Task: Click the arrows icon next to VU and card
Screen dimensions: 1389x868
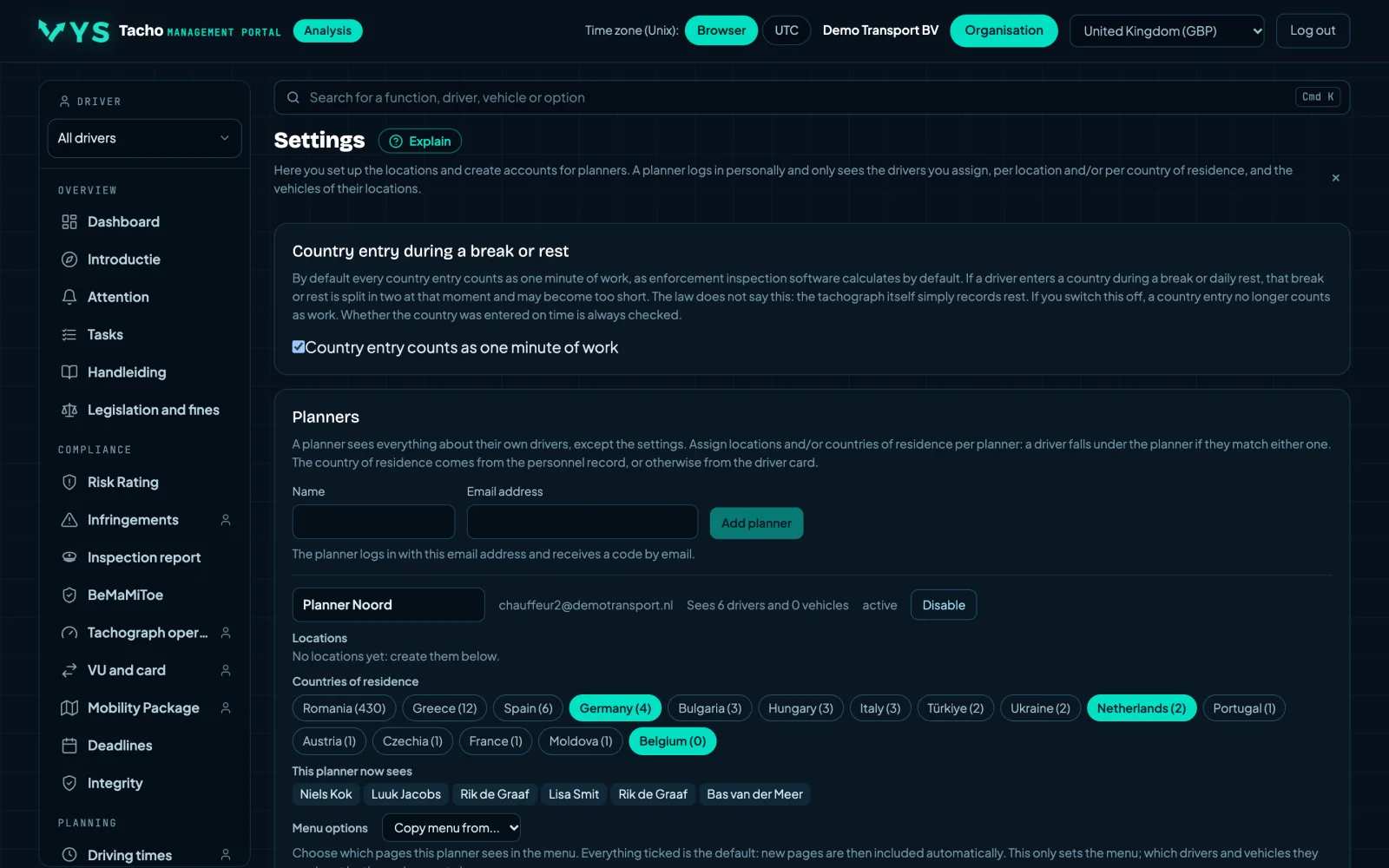Action: pos(69,670)
